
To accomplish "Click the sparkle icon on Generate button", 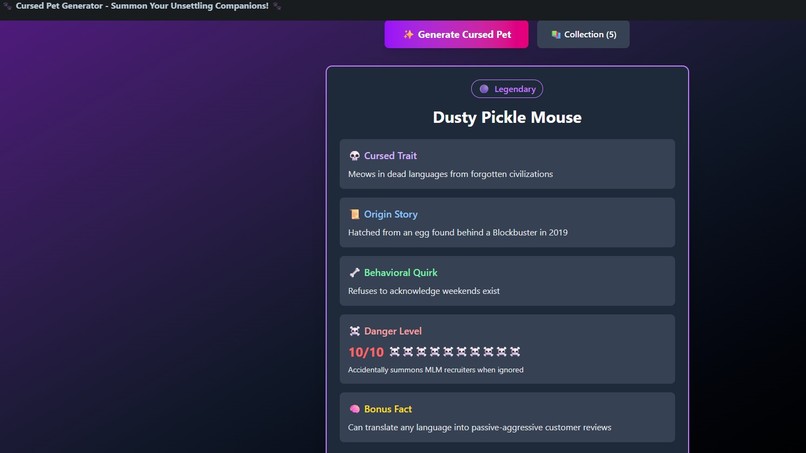I will tap(408, 34).
